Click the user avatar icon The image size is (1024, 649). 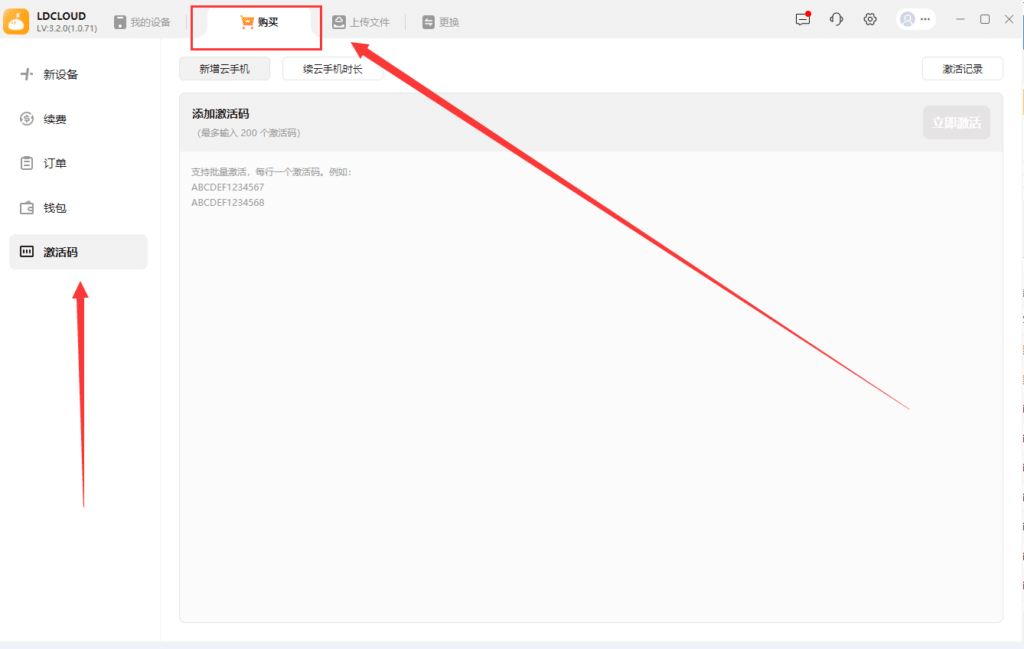point(907,20)
